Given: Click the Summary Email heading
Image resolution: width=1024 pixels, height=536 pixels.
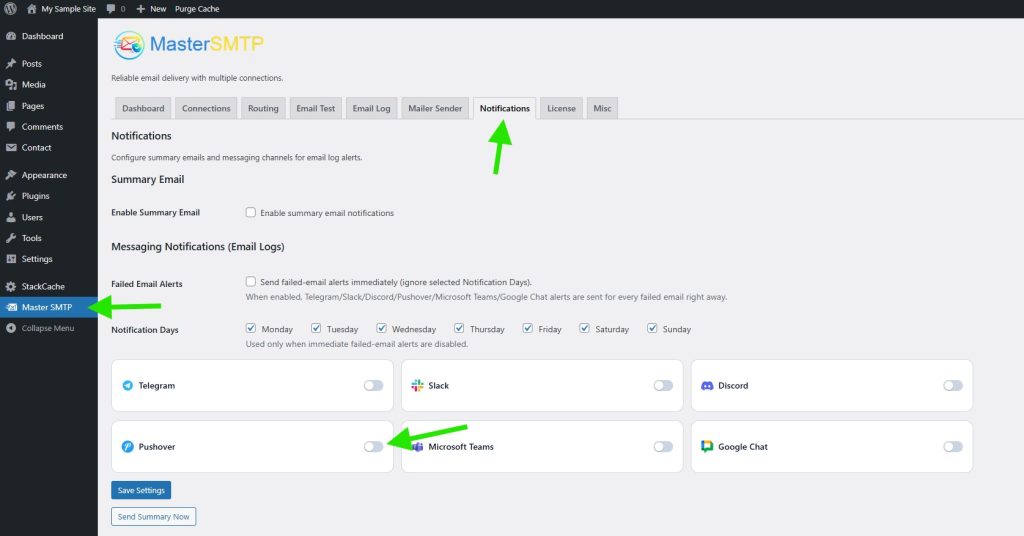Looking at the screenshot, I should (148, 179).
